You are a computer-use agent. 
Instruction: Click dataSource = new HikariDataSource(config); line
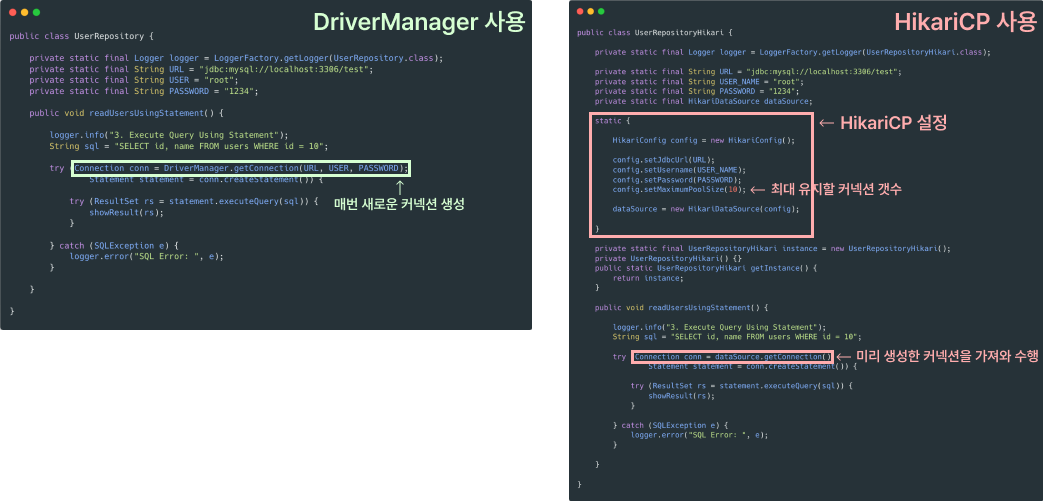point(706,209)
